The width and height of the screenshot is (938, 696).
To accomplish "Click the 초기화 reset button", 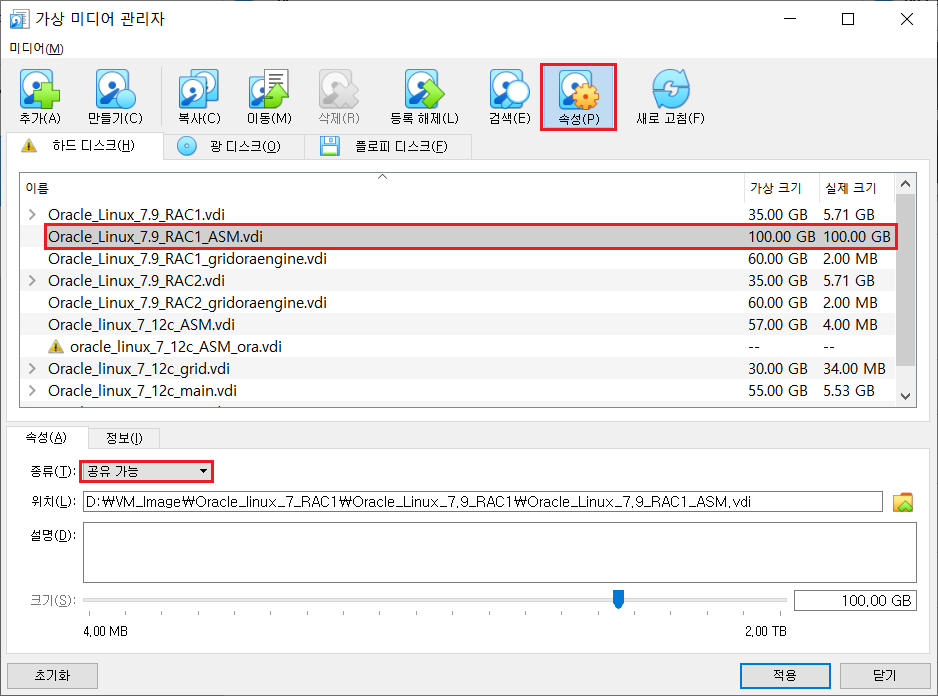I will coord(53,676).
